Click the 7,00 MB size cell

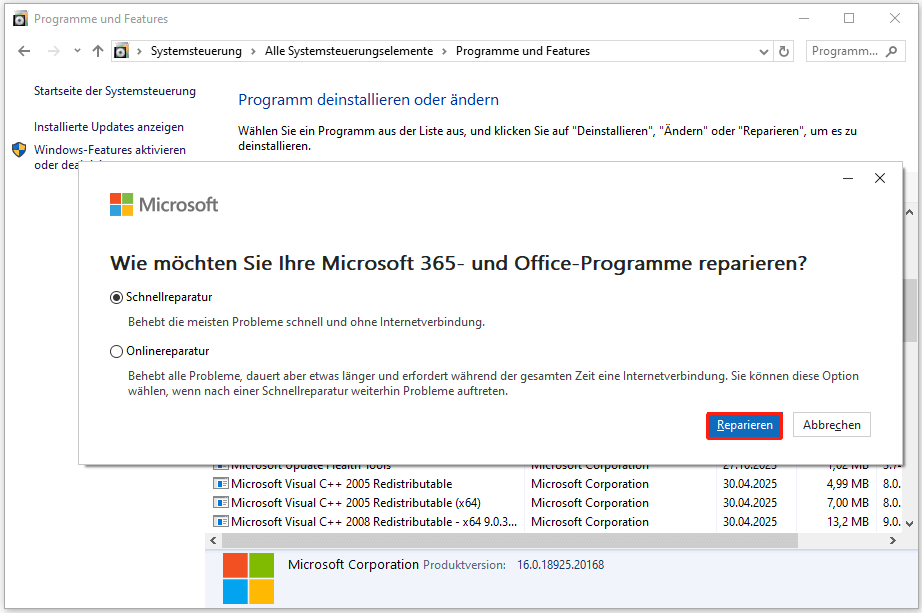[847, 503]
